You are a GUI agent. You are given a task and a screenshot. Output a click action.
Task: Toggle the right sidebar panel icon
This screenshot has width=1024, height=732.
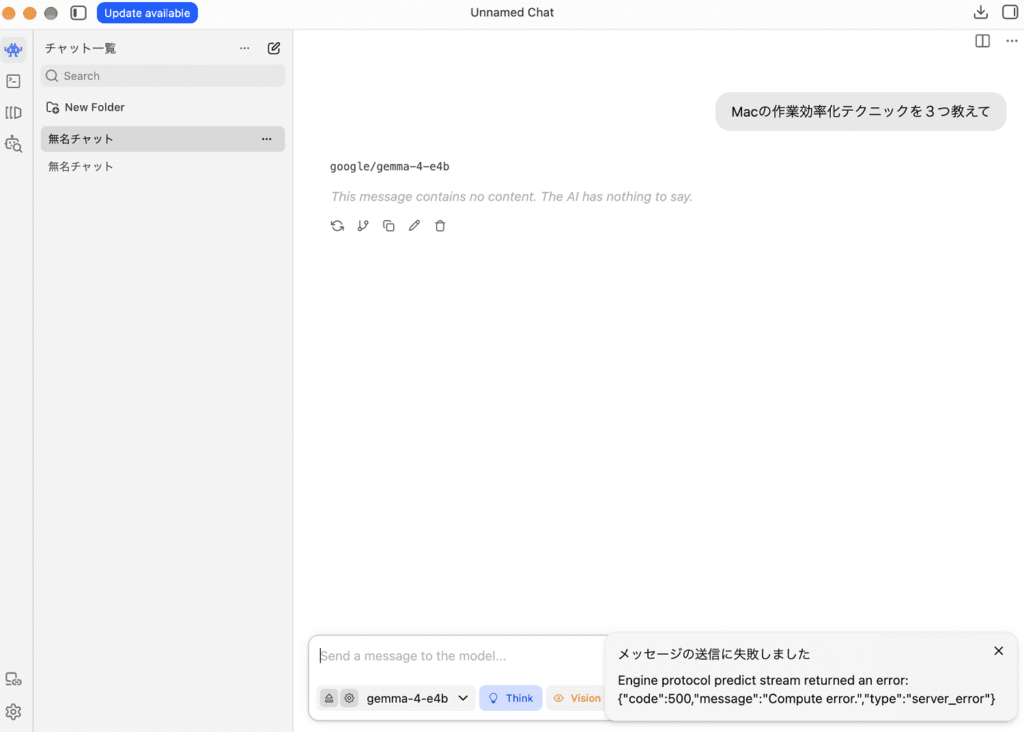[1010, 12]
